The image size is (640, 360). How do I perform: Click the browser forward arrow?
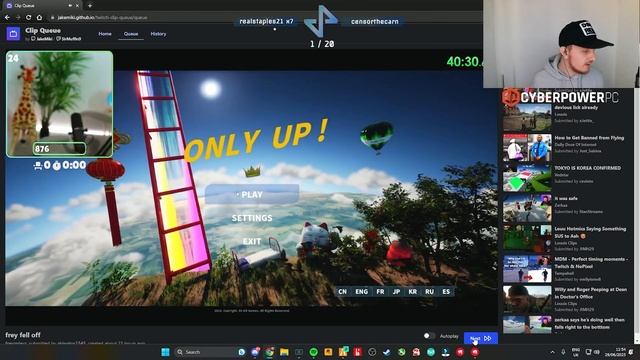click(18, 18)
